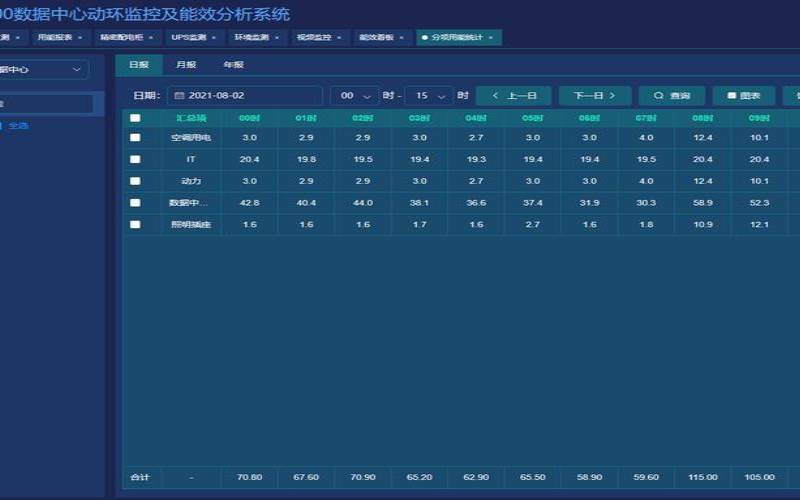Check the IT row checkbox
This screenshot has width=800, height=500.
pos(135,159)
